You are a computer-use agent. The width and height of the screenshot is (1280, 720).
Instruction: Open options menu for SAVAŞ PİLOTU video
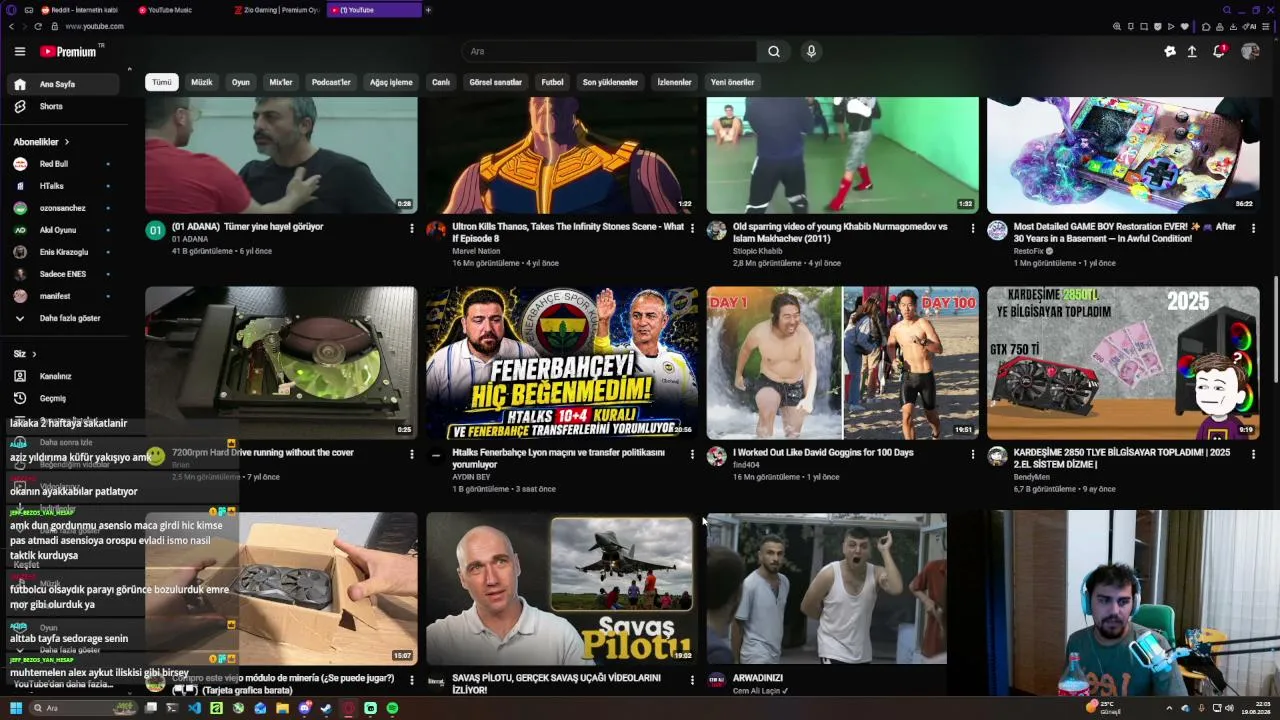(692, 680)
